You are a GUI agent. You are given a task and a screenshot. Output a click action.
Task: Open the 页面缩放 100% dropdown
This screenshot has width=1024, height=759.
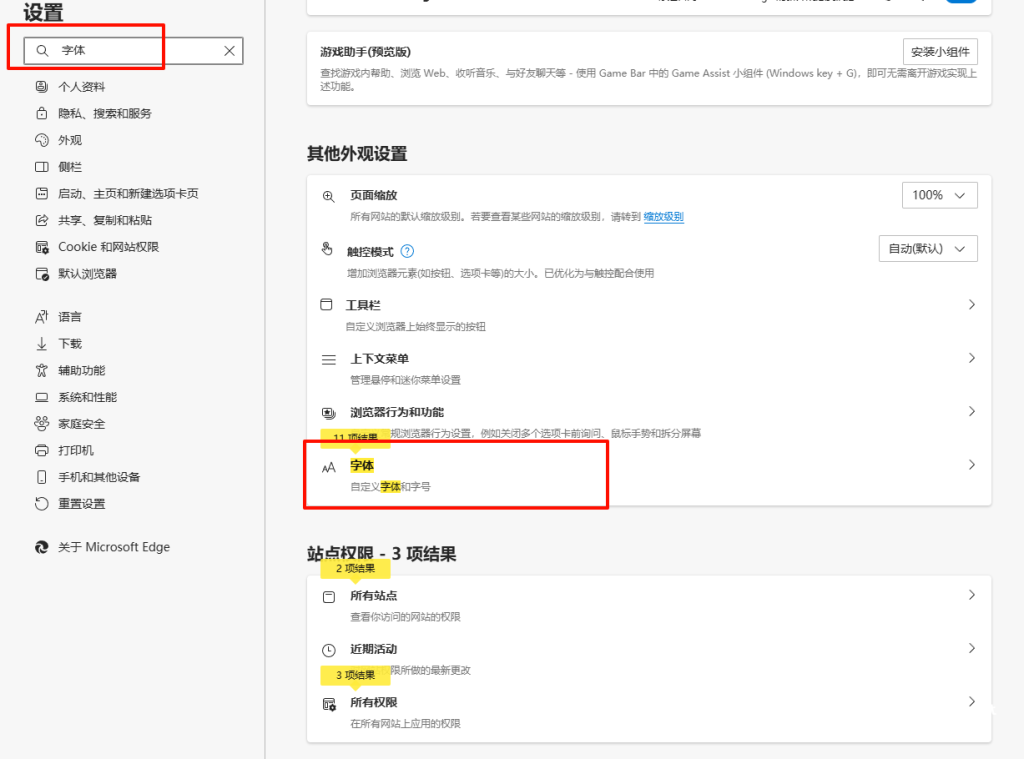pyautogui.click(x=939, y=195)
